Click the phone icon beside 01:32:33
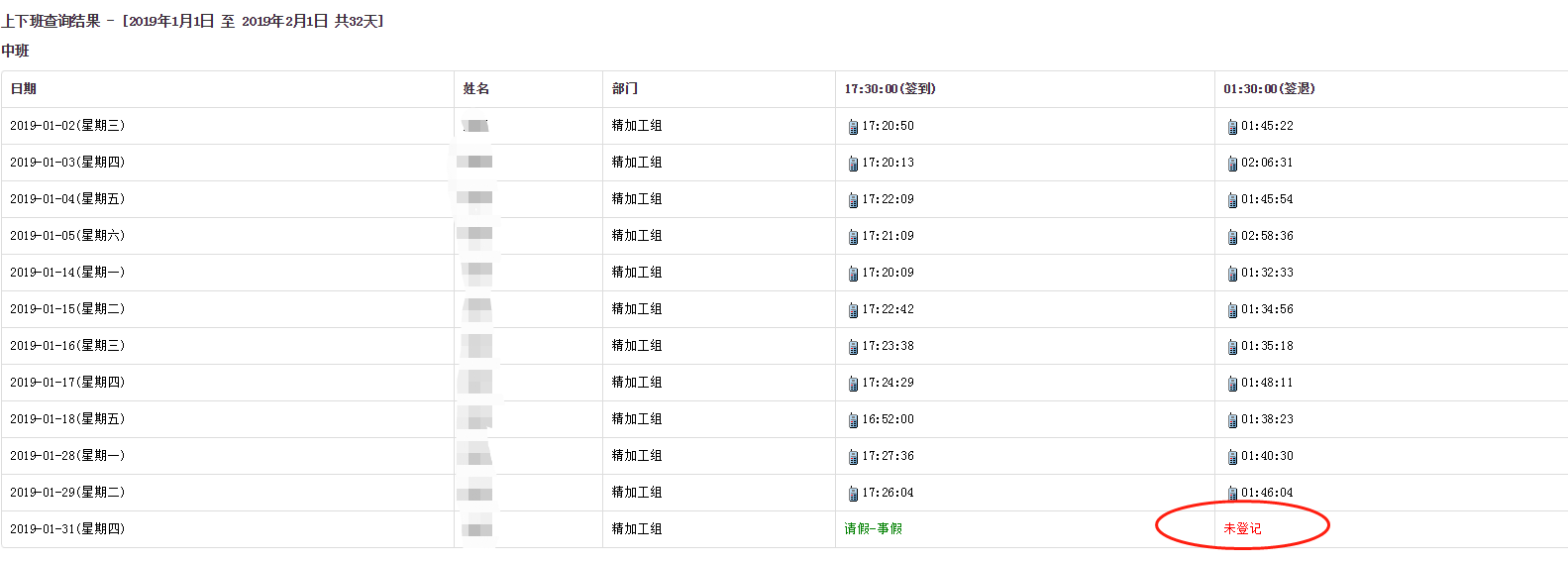This screenshot has width=1568, height=564. (x=1232, y=274)
